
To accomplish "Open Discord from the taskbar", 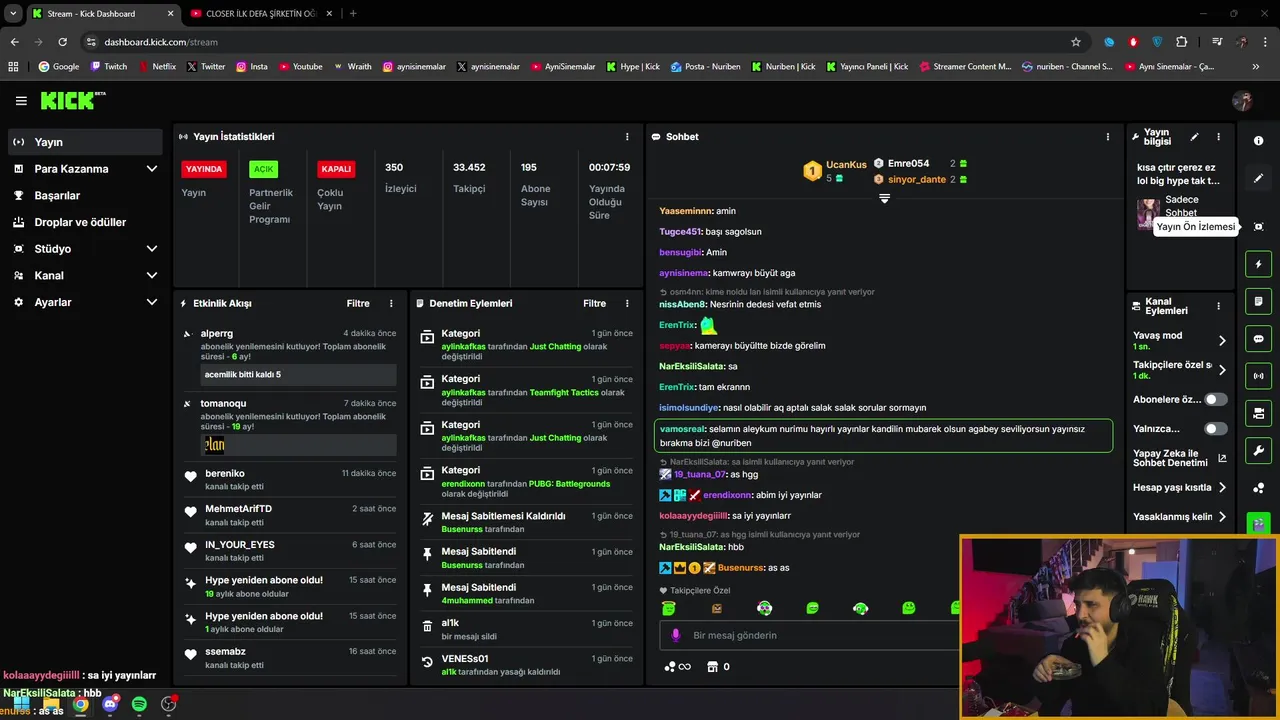I will click(x=110, y=705).
